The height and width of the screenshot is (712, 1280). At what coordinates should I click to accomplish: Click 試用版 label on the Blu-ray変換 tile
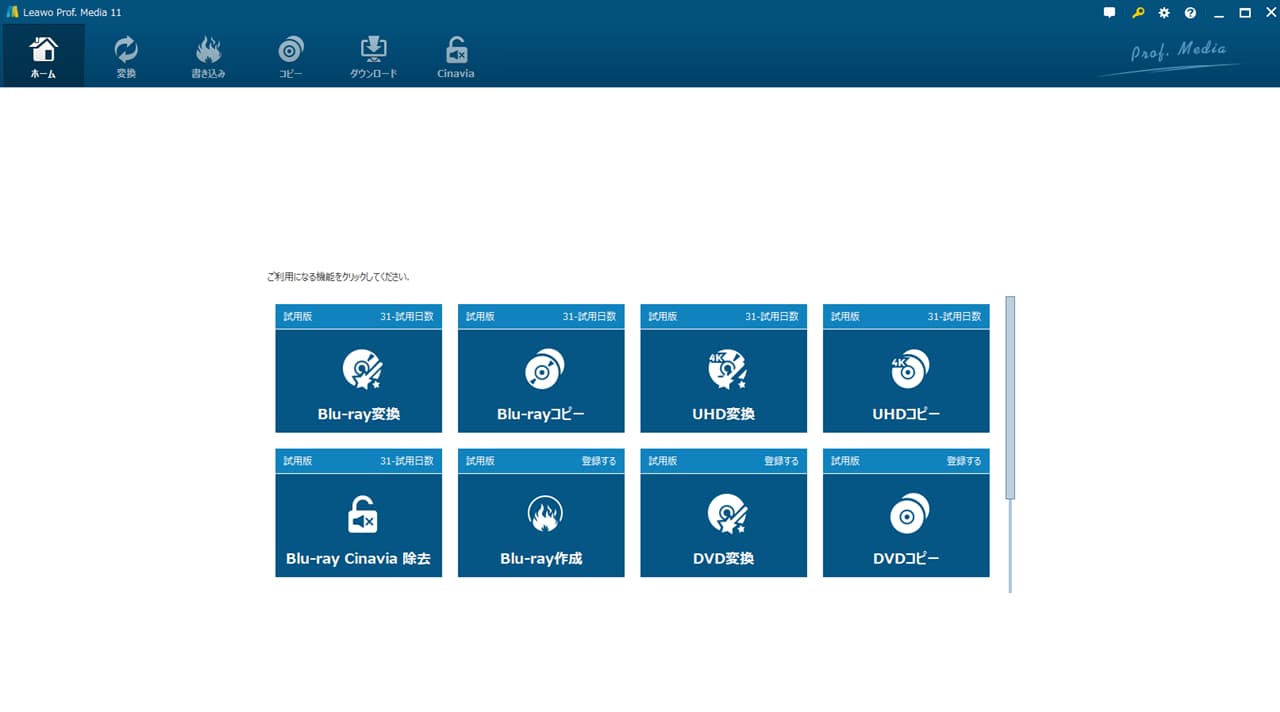(x=298, y=316)
